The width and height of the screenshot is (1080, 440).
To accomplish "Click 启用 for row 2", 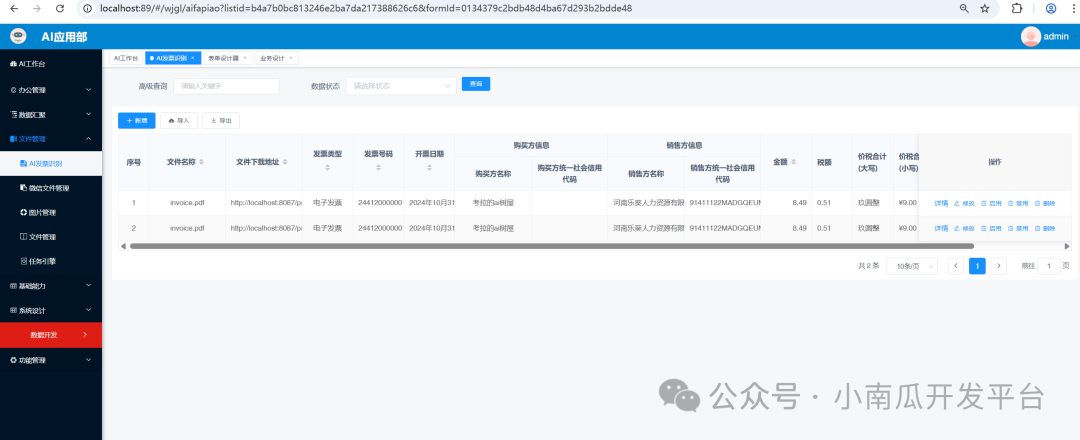I will [x=991, y=228].
